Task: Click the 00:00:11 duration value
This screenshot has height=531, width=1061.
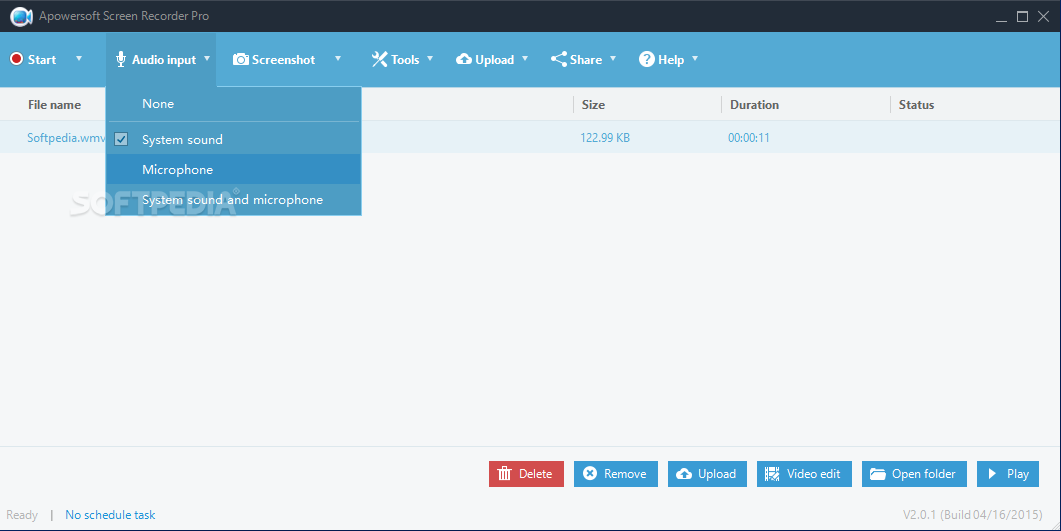Action: pos(749,138)
